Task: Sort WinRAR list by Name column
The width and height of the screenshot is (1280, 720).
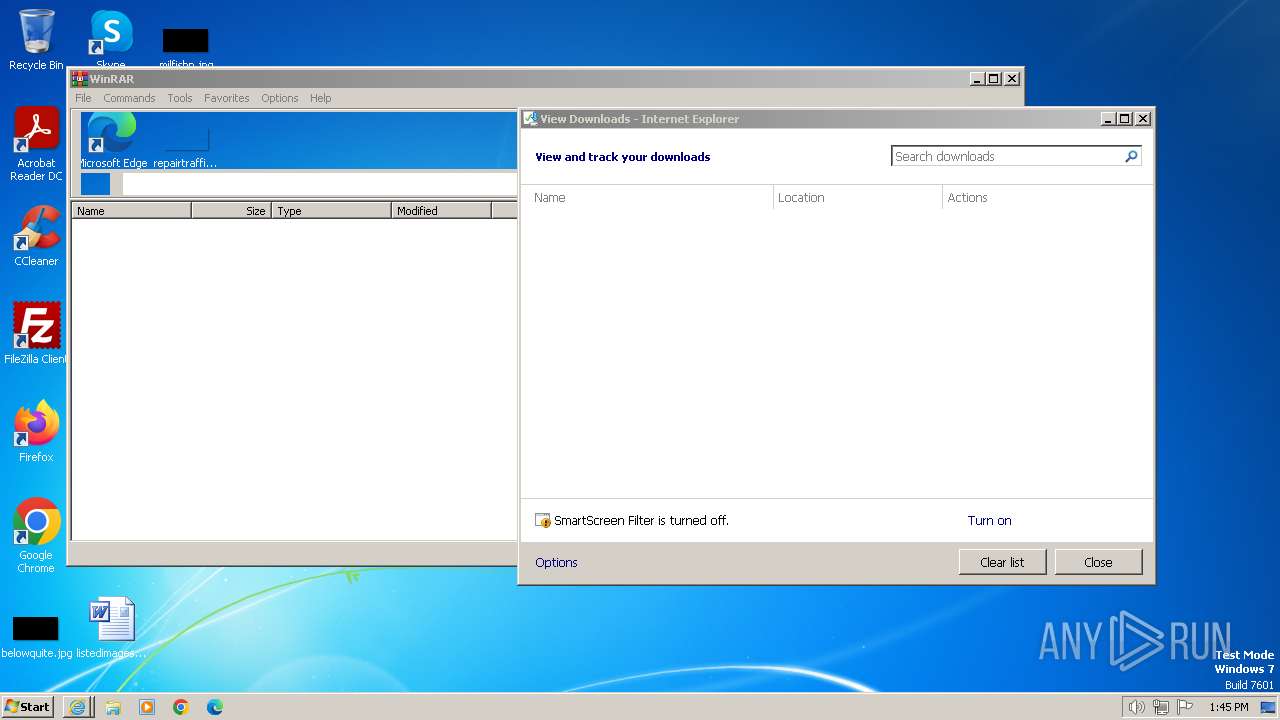Action: [131, 211]
